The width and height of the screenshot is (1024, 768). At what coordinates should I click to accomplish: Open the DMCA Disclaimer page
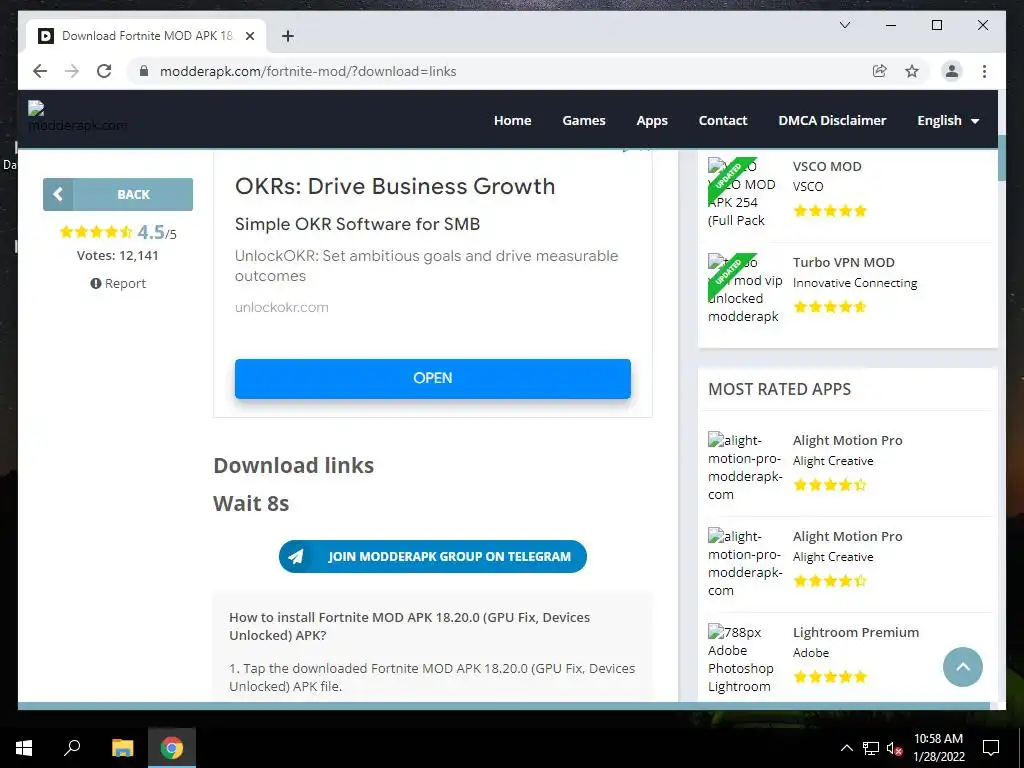click(x=832, y=120)
